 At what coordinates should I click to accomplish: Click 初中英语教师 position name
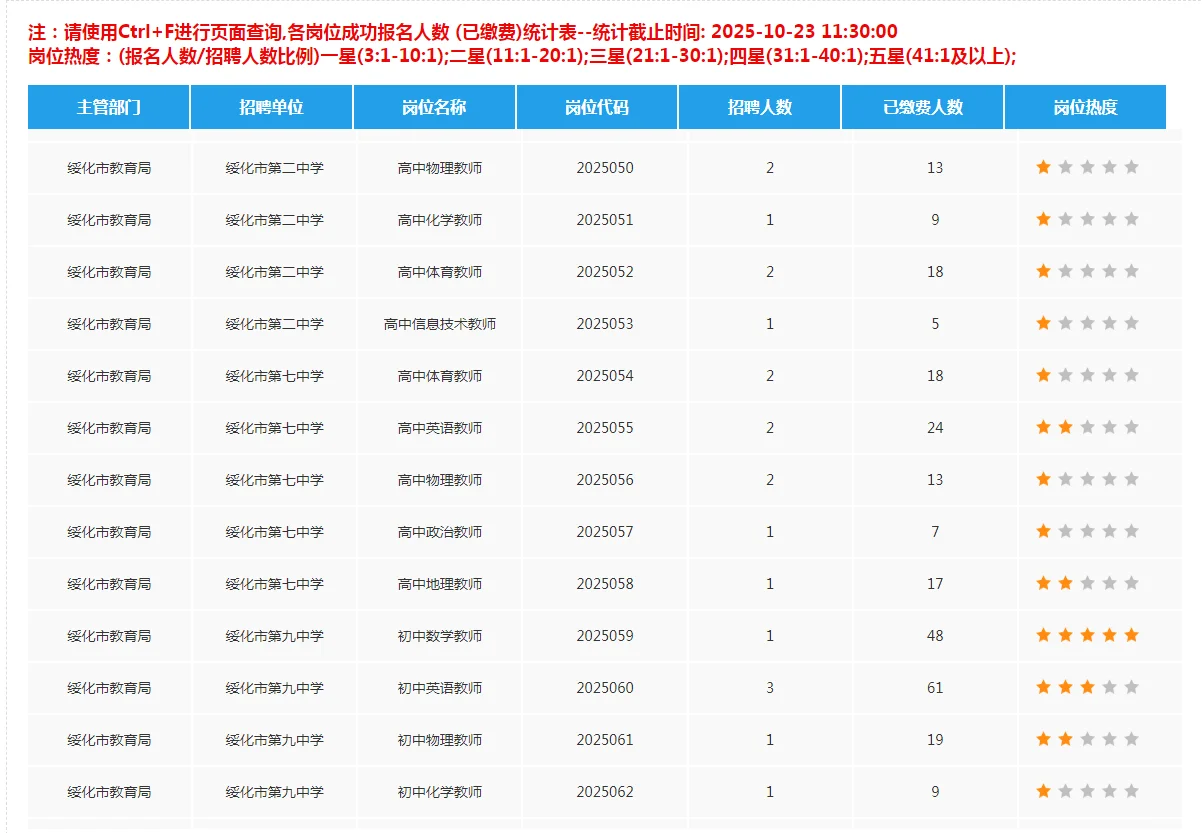(x=440, y=688)
